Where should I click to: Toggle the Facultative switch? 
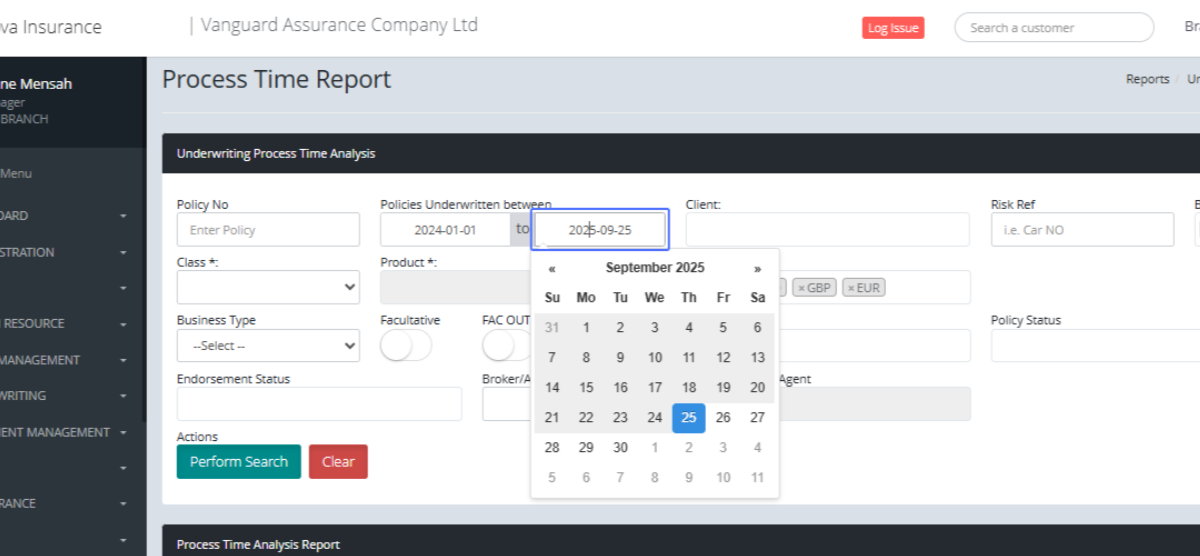point(406,346)
